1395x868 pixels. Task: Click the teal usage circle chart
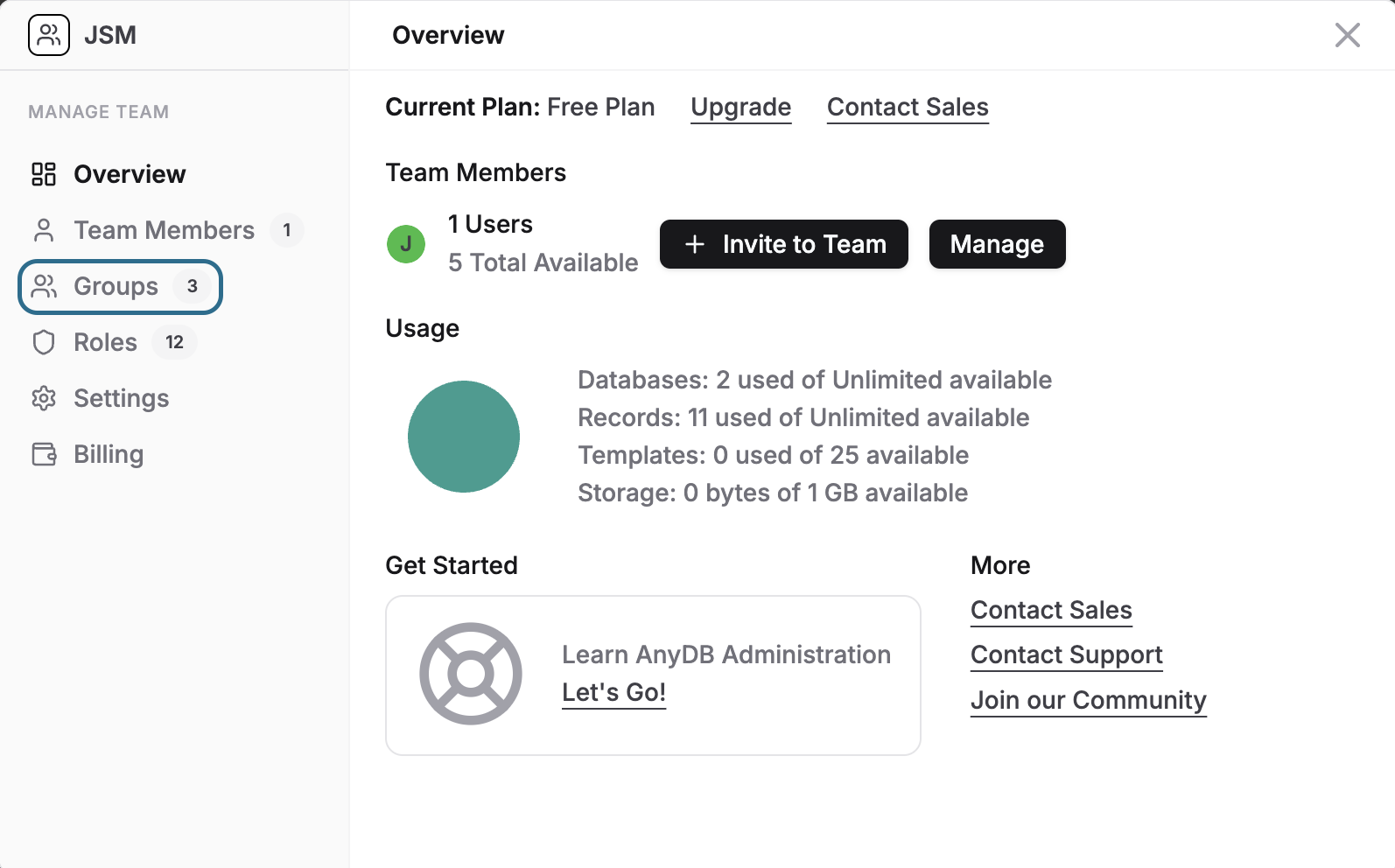(464, 437)
